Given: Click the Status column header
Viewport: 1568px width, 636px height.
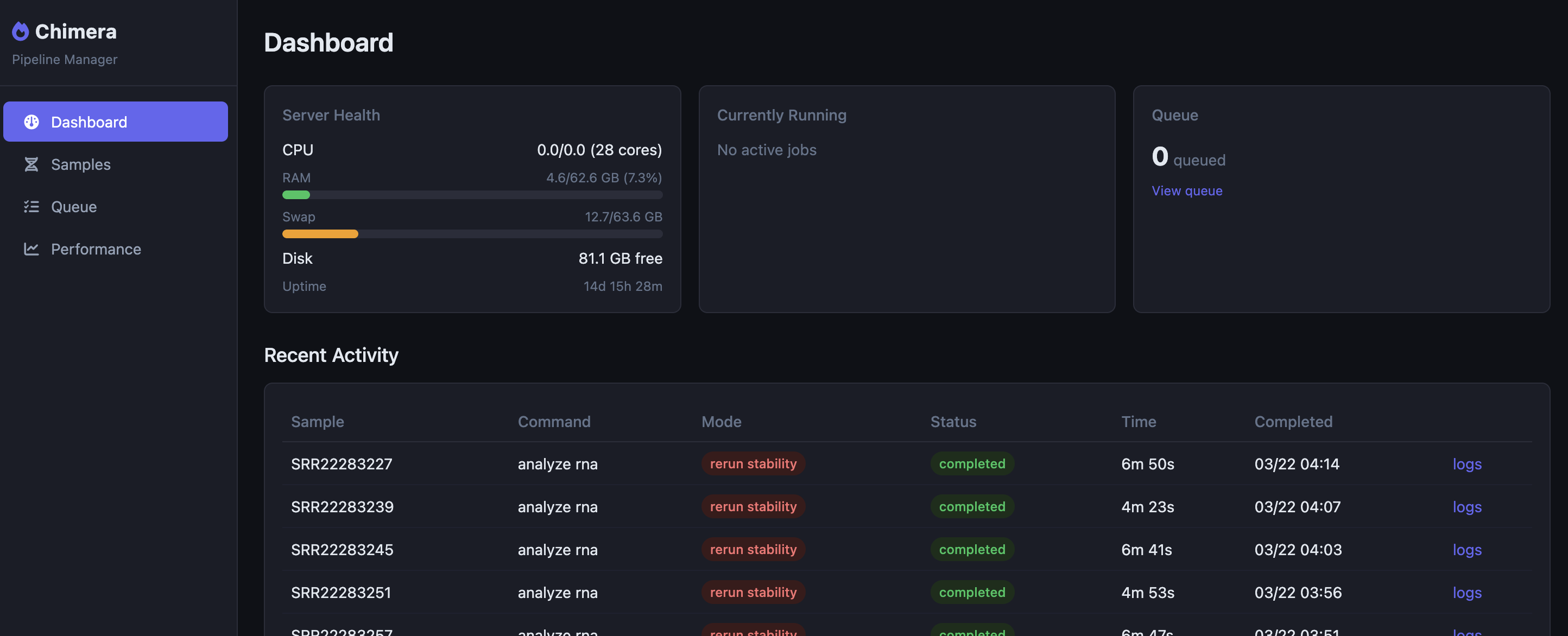Looking at the screenshot, I should click(x=953, y=421).
